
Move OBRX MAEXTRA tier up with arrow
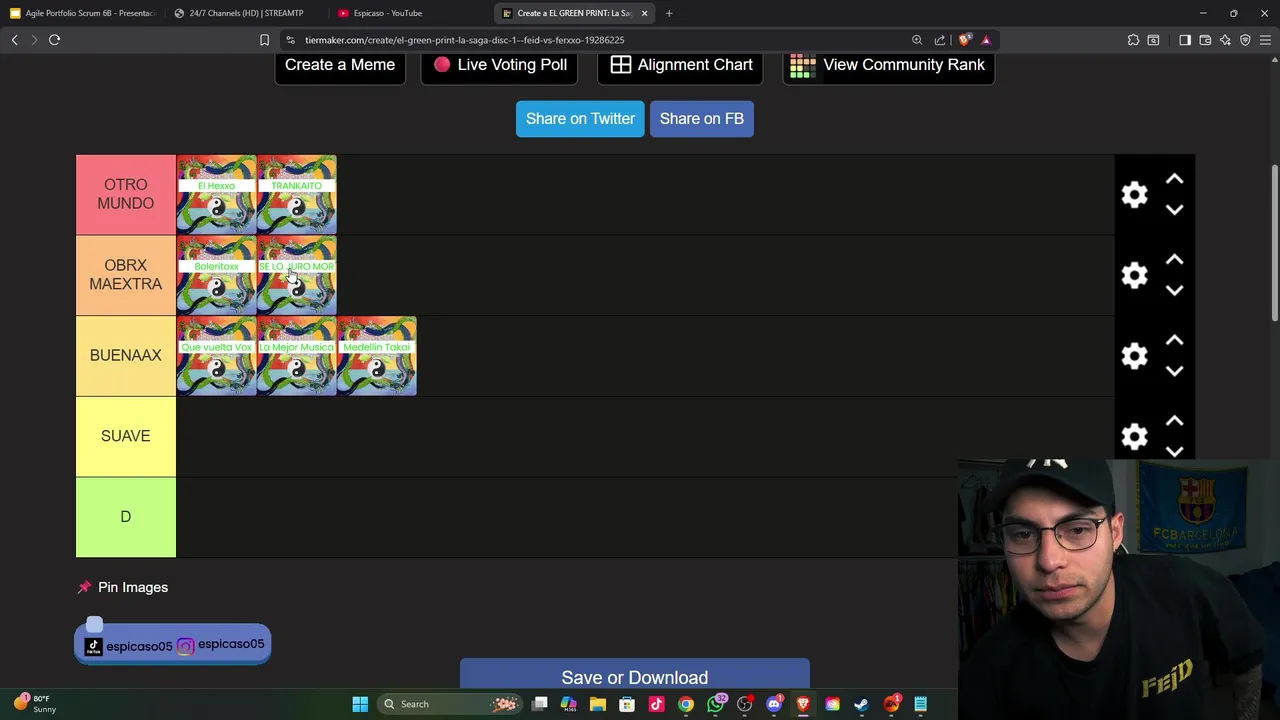pos(1174,260)
